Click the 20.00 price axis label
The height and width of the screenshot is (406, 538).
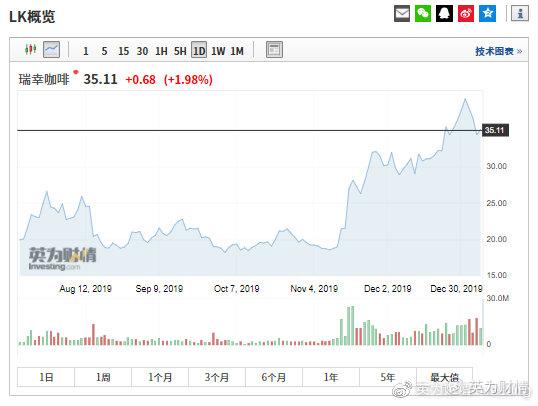click(496, 239)
